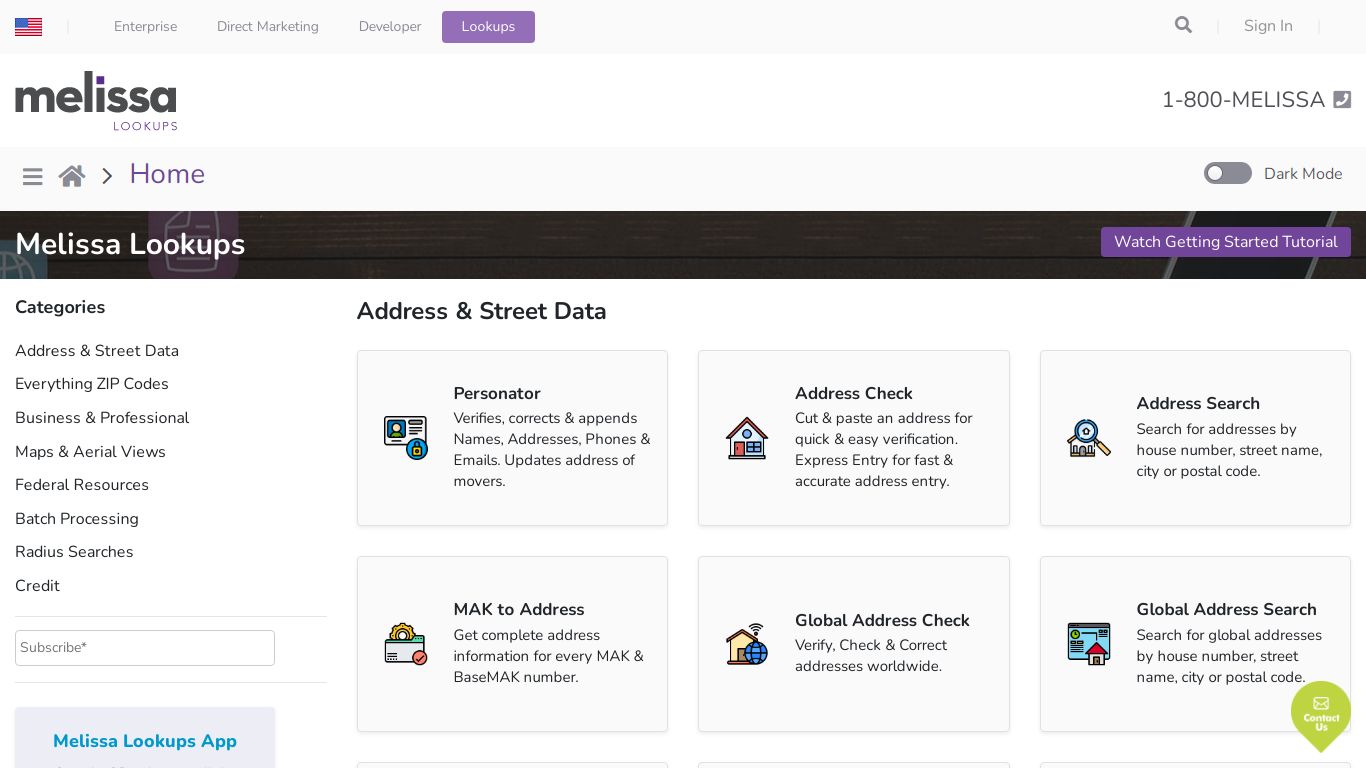The image size is (1366, 768).
Task: Click the home breadcrumb icon
Action: 72,176
